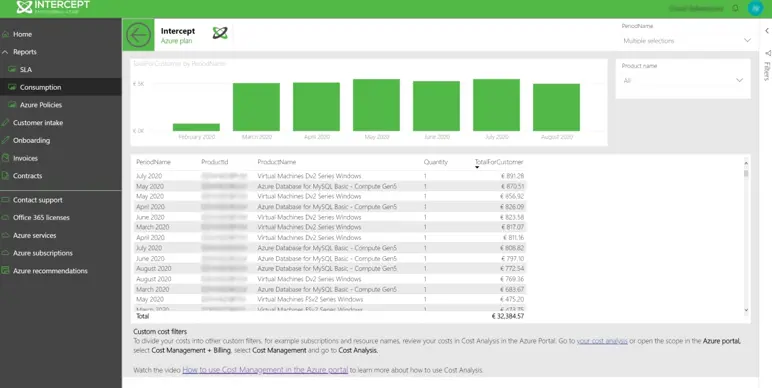Click the table vertical scrollbar thumb
Screen dimensions: 772x388
746,173
